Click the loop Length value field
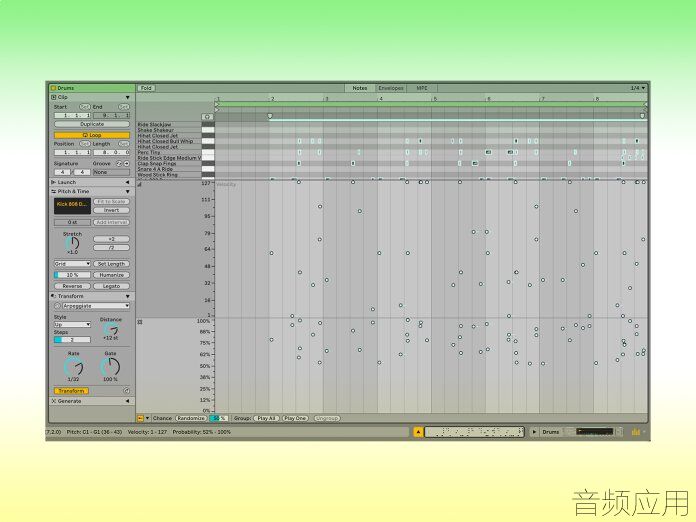The width and height of the screenshot is (696, 522). point(112,152)
